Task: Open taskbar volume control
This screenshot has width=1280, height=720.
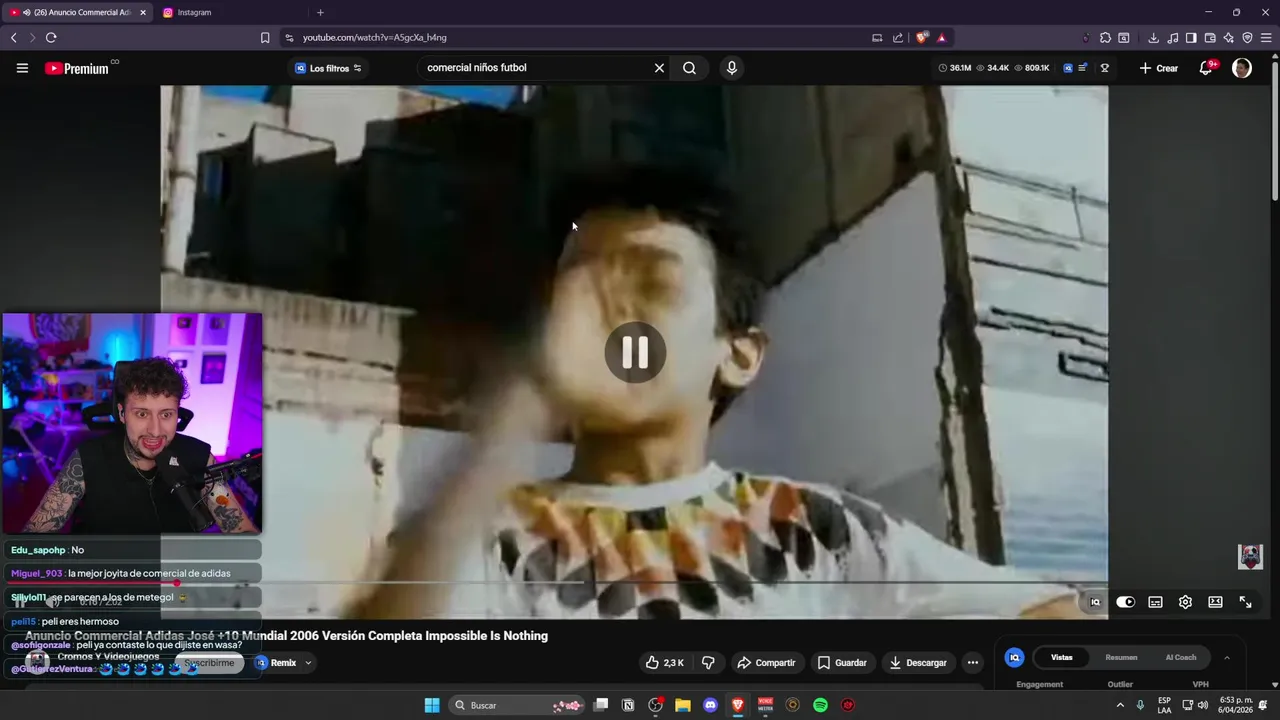Action: (1203, 705)
